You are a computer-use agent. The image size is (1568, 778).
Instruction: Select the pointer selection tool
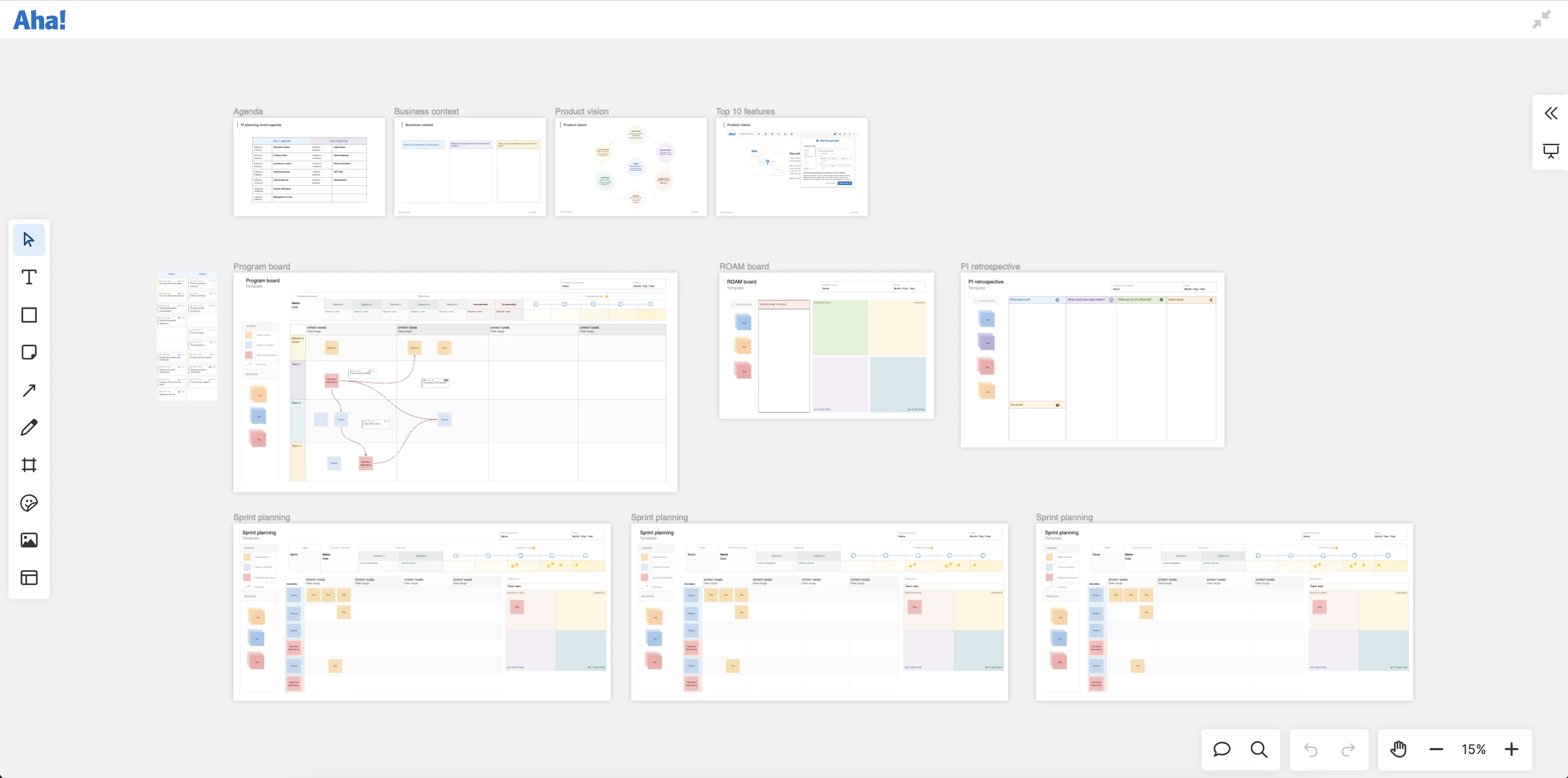29,240
